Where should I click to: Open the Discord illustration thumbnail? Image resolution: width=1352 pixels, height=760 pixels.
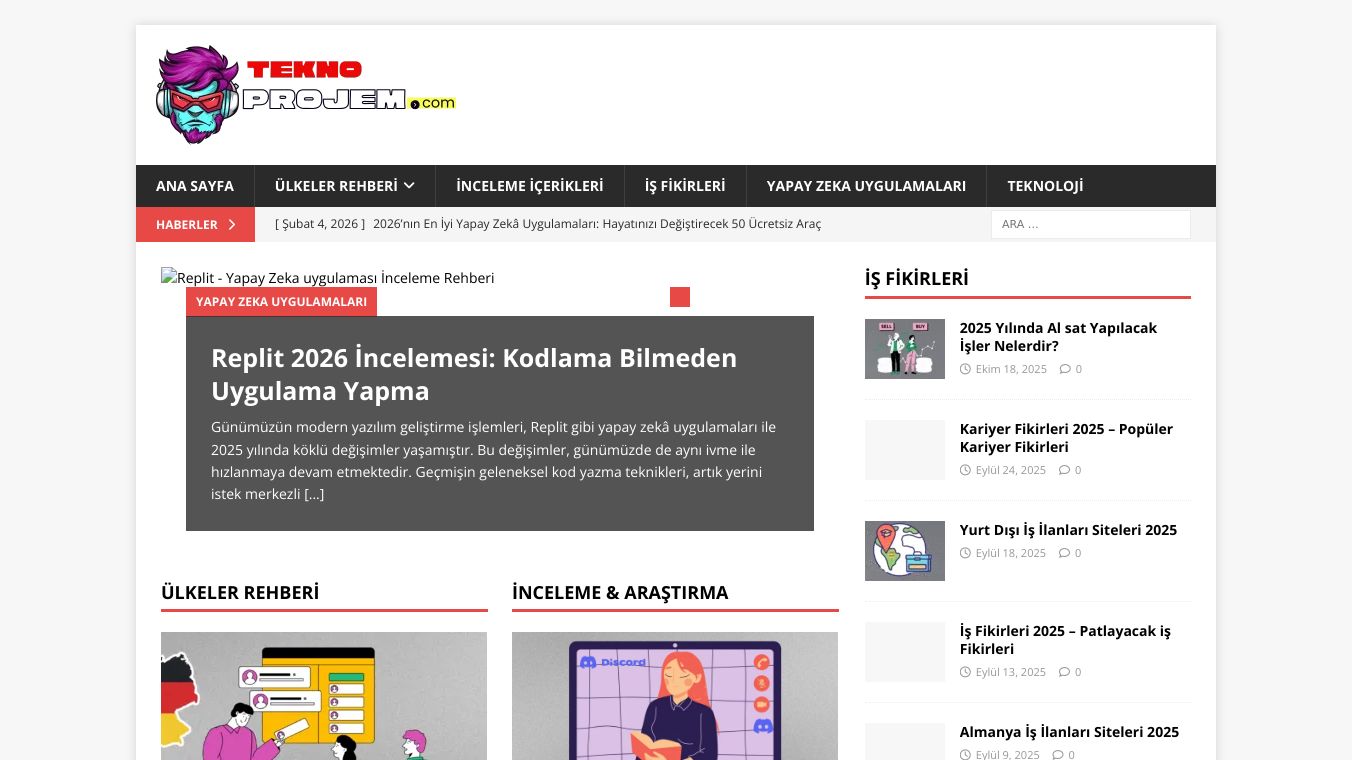tap(675, 696)
